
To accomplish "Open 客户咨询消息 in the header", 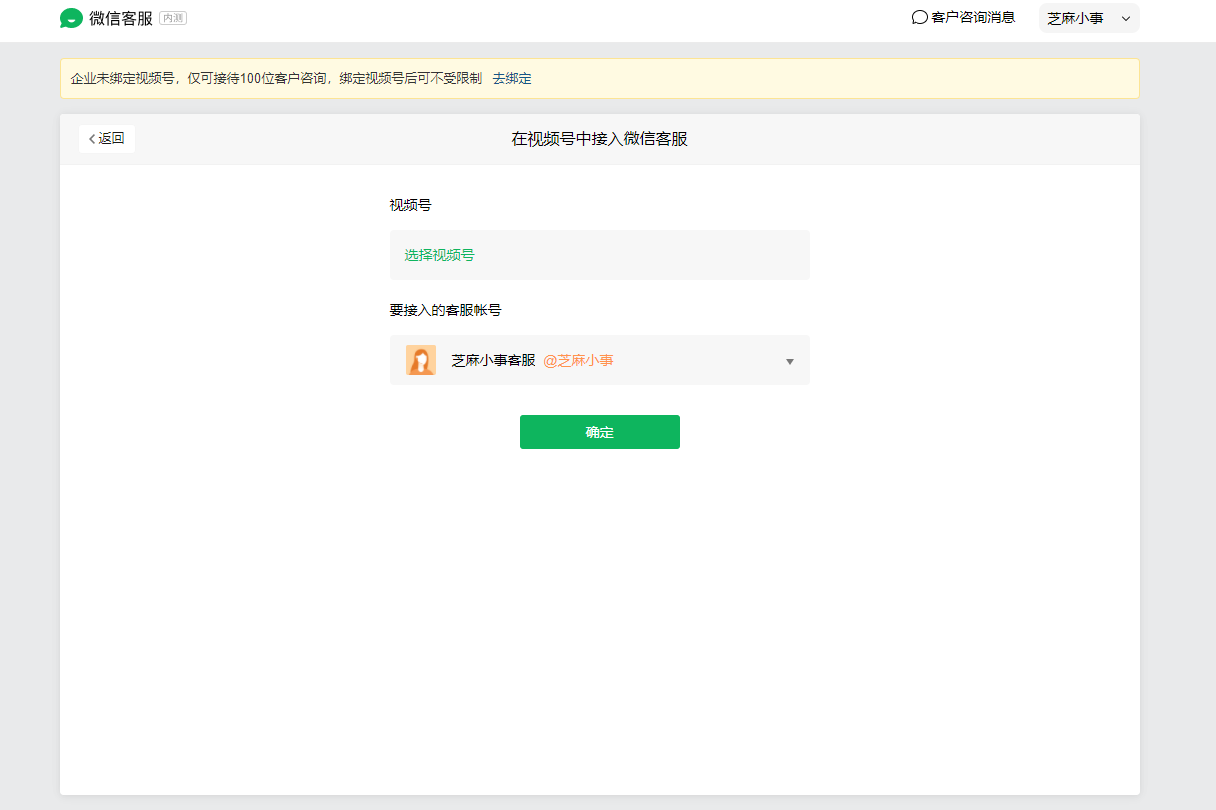I will click(964, 18).
